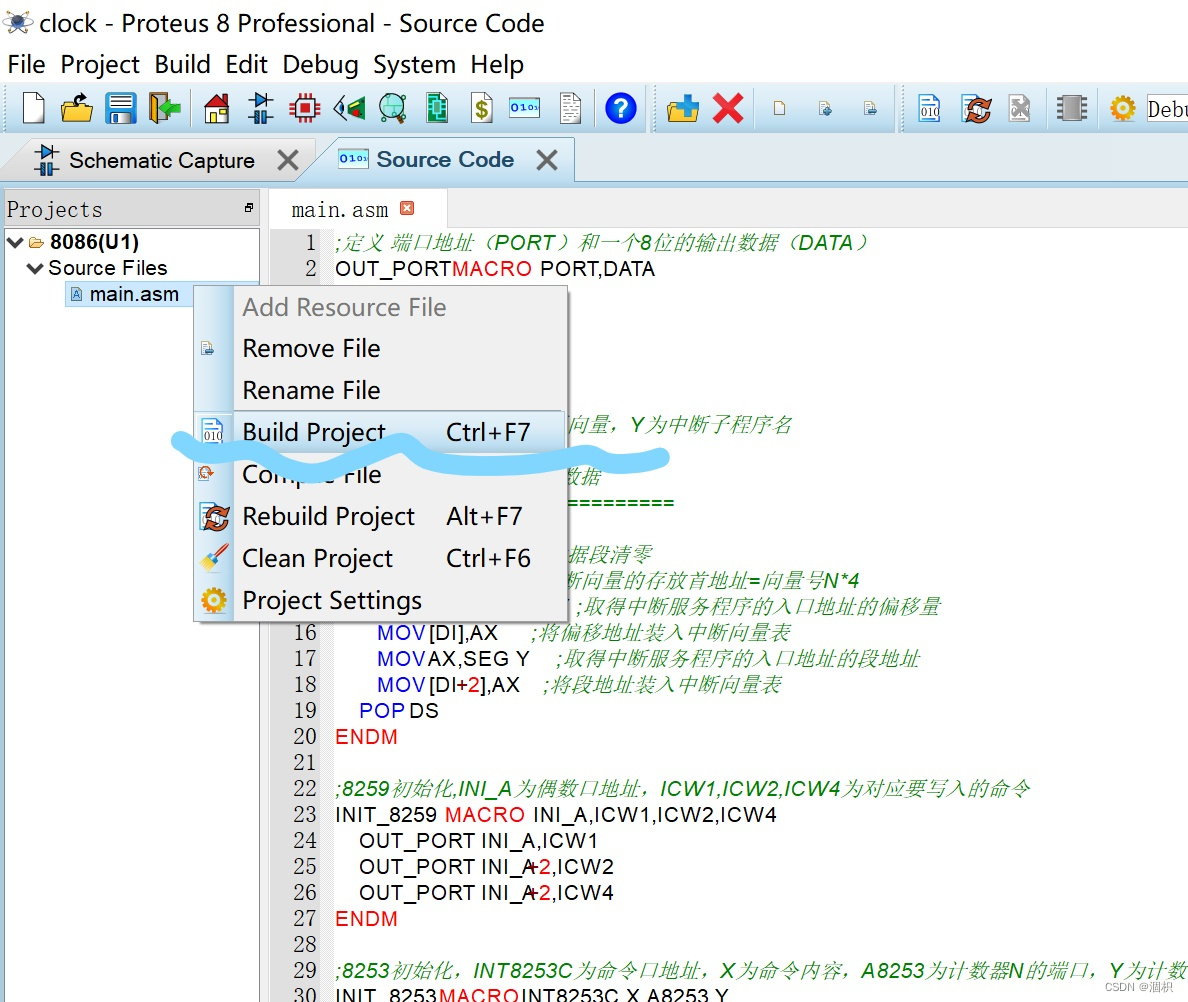Open the File menu

(x=27, y=64)
